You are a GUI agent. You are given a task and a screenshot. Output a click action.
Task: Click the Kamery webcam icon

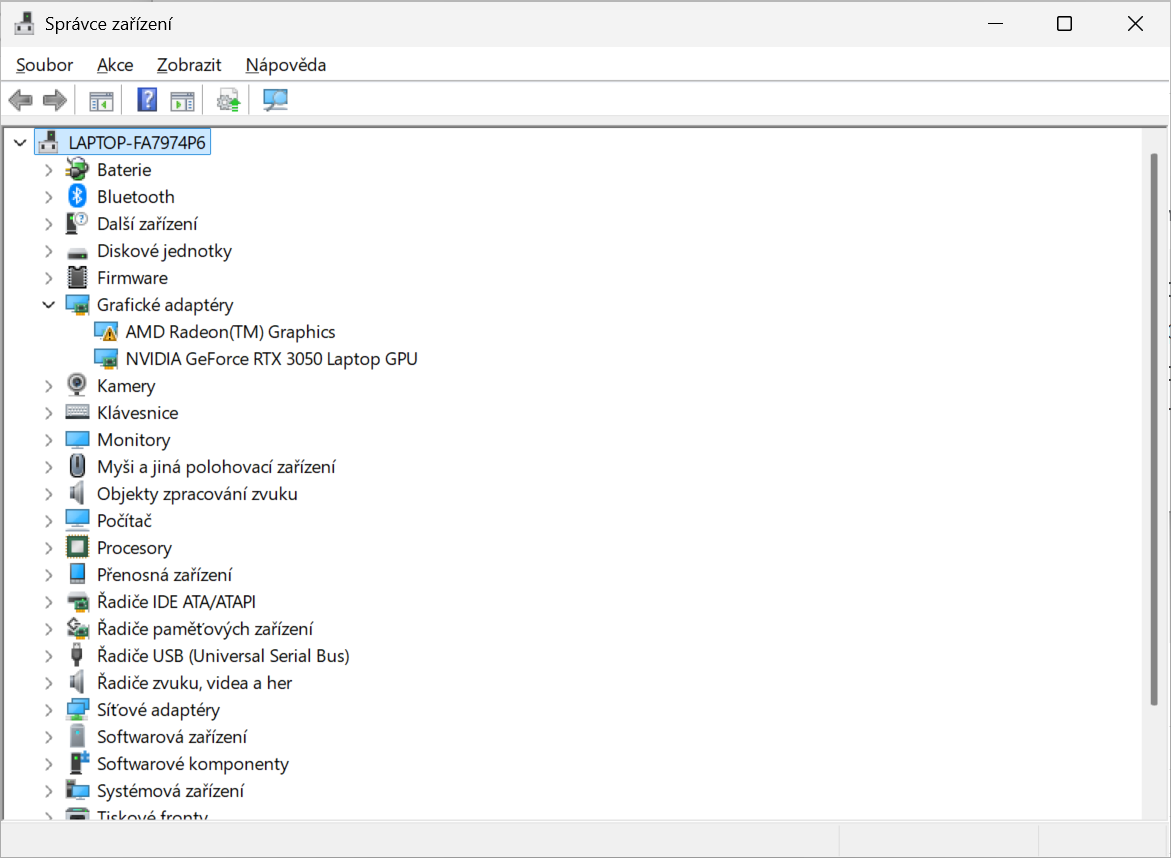(77, 385)
